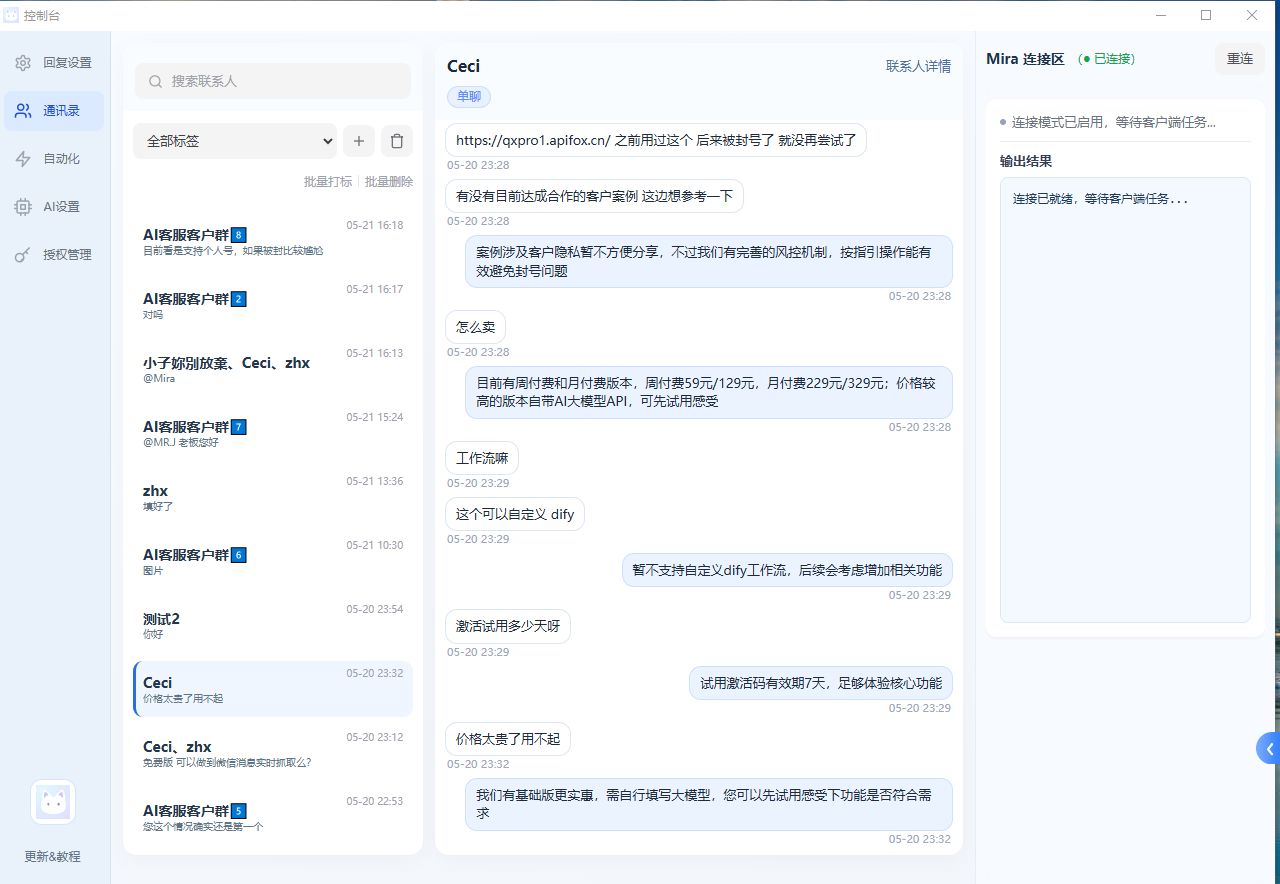Click the 搜索联系人 search field
The width and height of the screenshot is (1280, 884).
point(273,81)
